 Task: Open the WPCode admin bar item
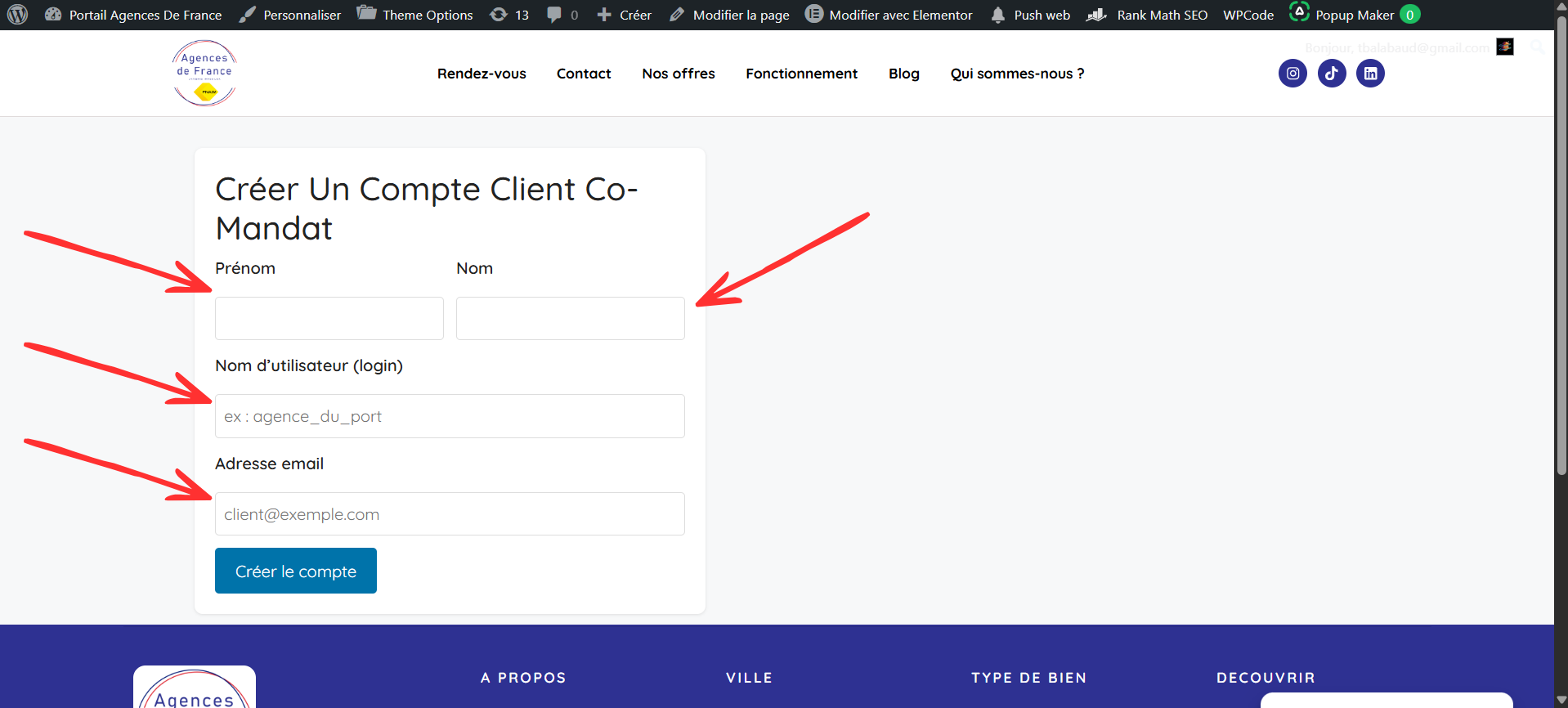click(x=1248, y=15)
